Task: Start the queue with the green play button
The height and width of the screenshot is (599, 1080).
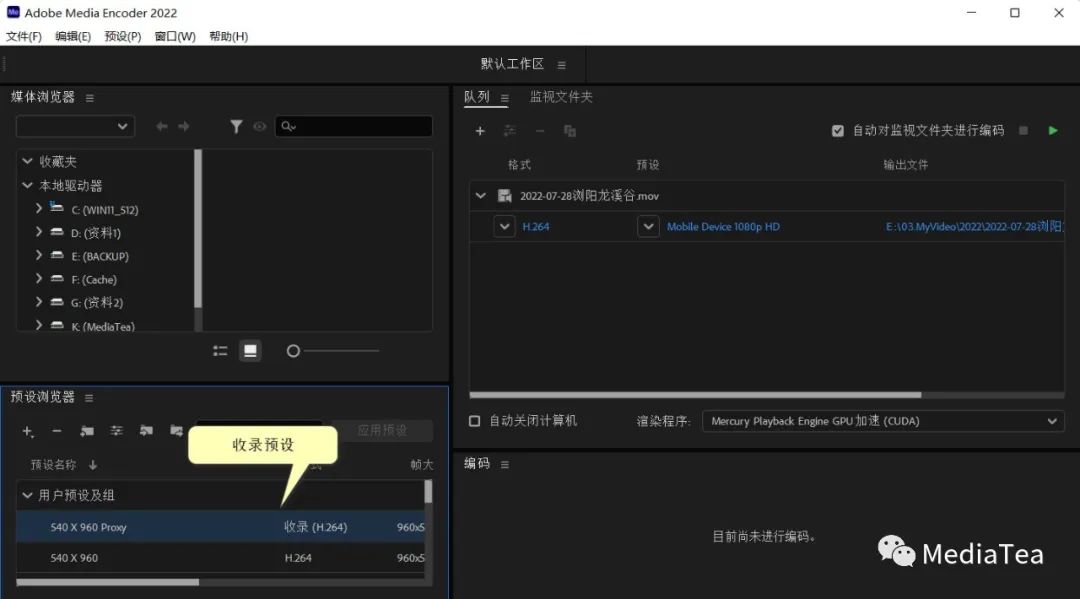Action: (x=1052, y=130)
